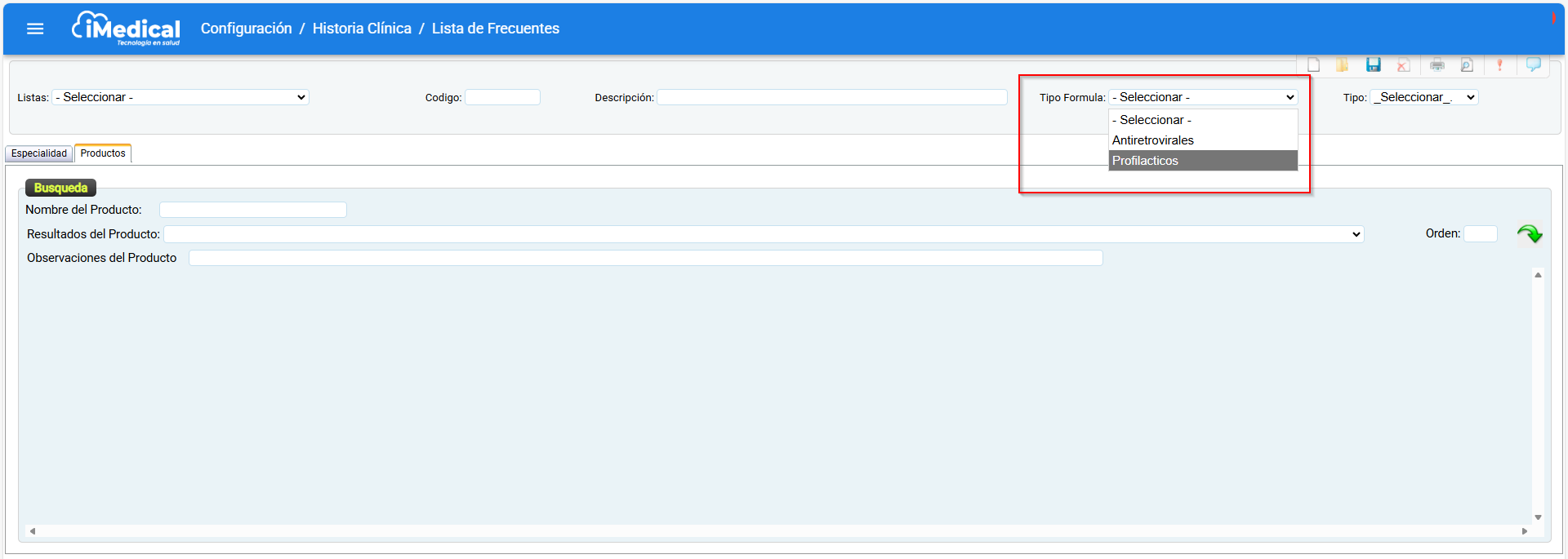1568x559 pixels.
Task: Choose the Profilacticos option
Action: coord(1203,161)
